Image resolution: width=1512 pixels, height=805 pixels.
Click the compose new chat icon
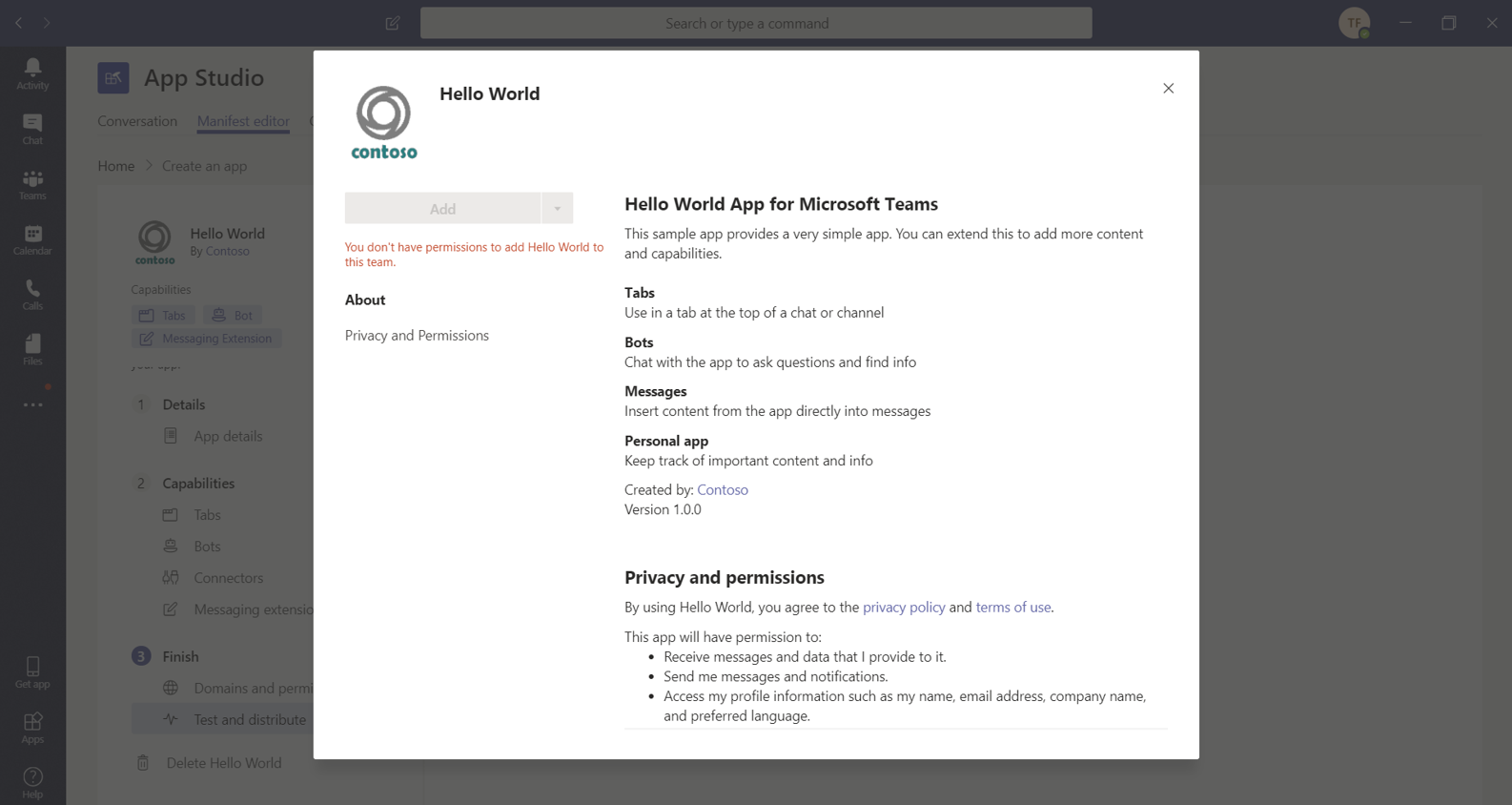(x=393, y=23)
